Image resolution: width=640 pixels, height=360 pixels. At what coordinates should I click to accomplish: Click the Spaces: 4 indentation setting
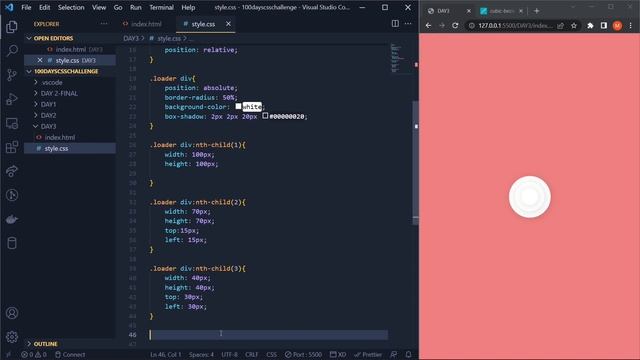[x=201, y=355]
